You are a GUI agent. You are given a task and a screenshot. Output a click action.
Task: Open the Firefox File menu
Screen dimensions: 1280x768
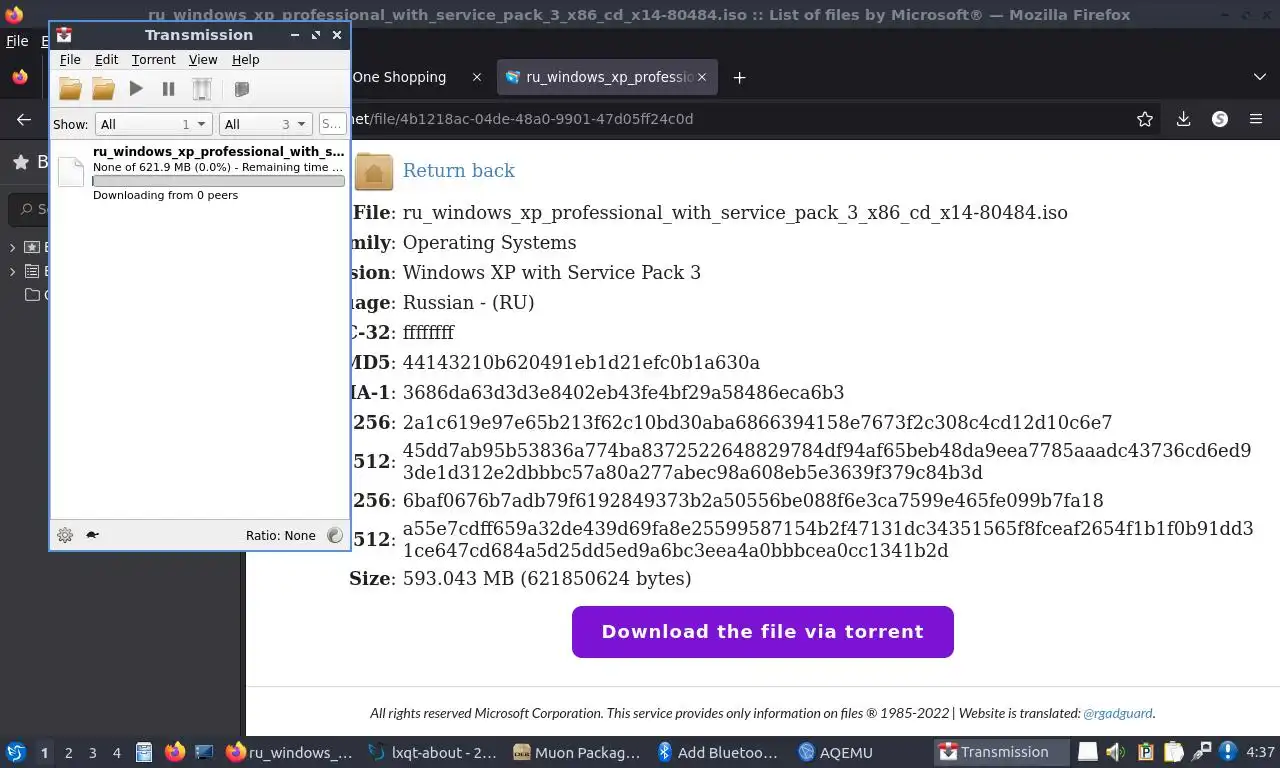coord(17,41)
